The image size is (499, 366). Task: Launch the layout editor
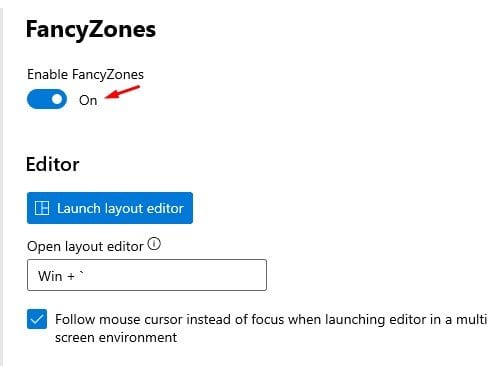110,208
